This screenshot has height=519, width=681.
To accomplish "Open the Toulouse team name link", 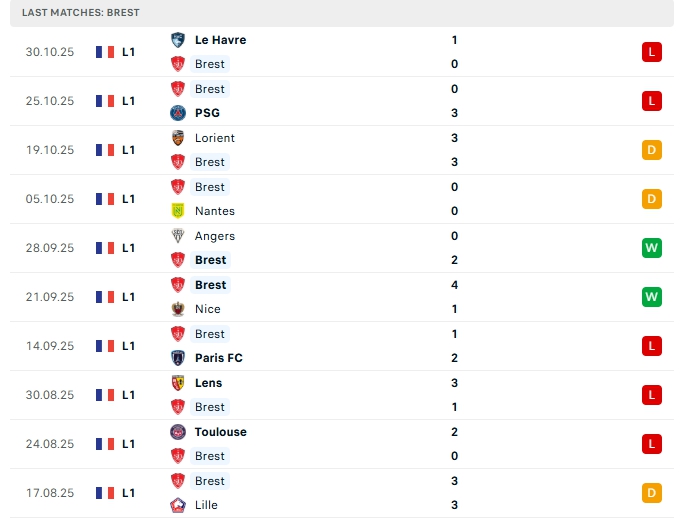I will (220, 432).
